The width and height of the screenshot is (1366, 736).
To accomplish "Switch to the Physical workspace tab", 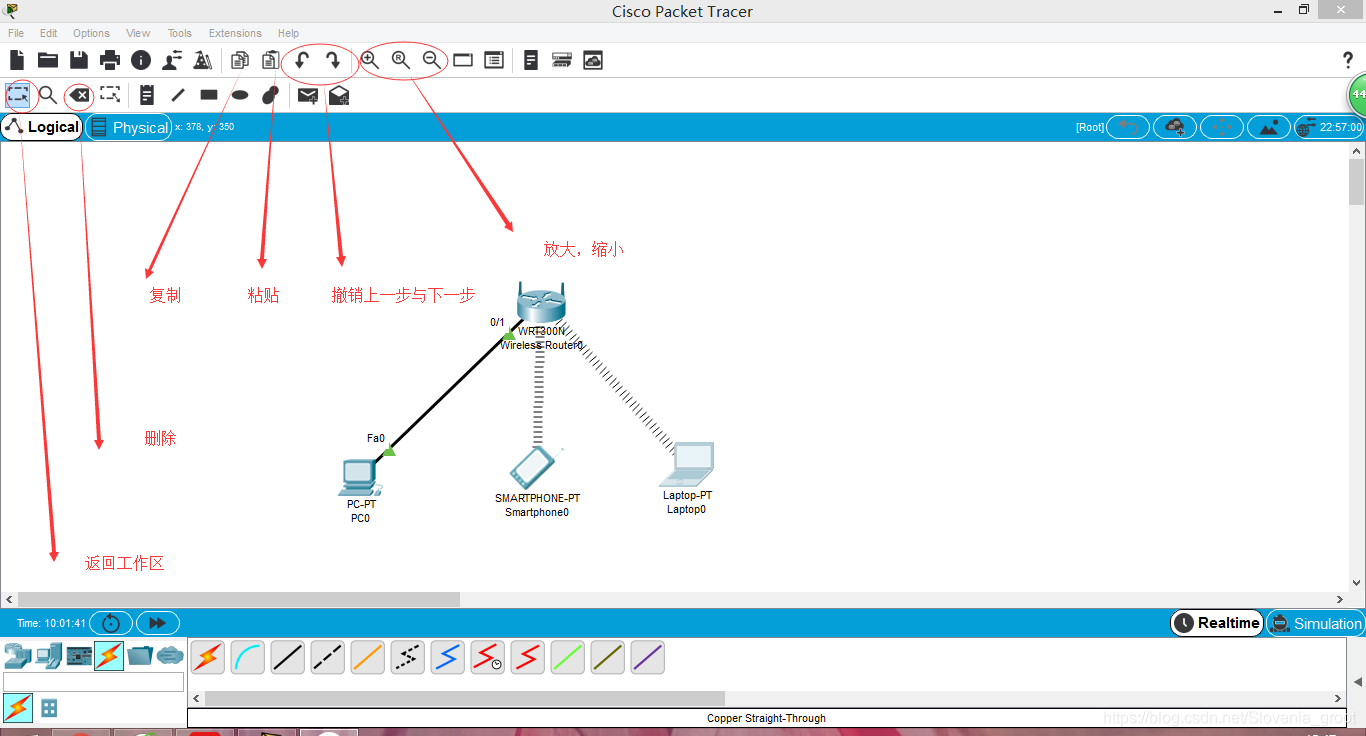I will [x=129, y=127].
